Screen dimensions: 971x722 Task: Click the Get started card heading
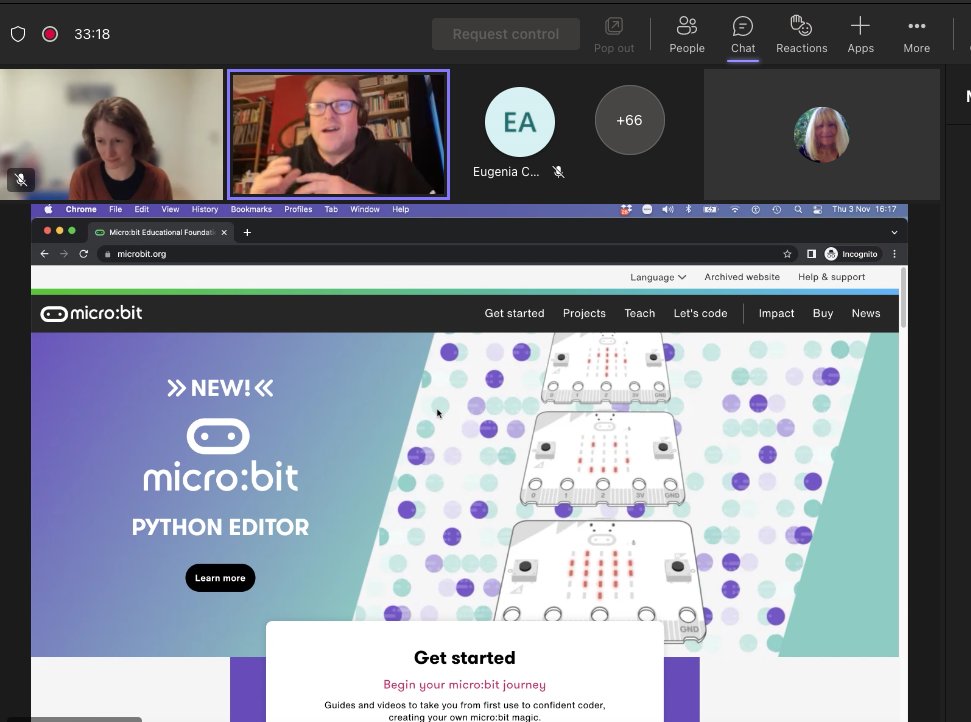(464, 658)
